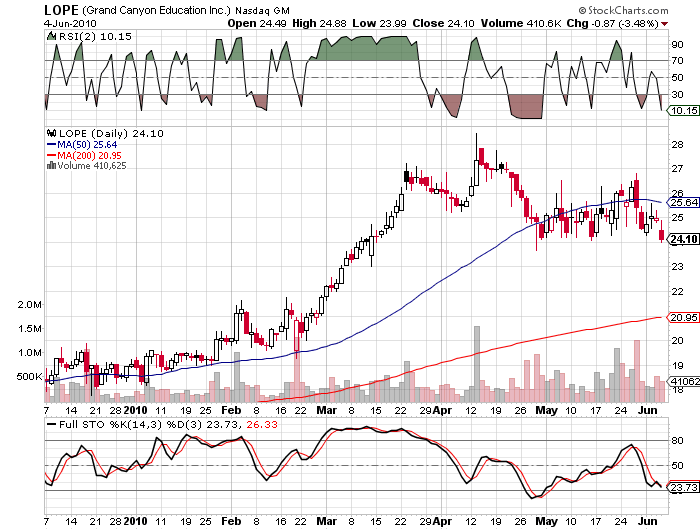This screenshot has width=700, height=530.
Task: Click the LOPE ticker symbol title
Action: (x=61, y=10)
